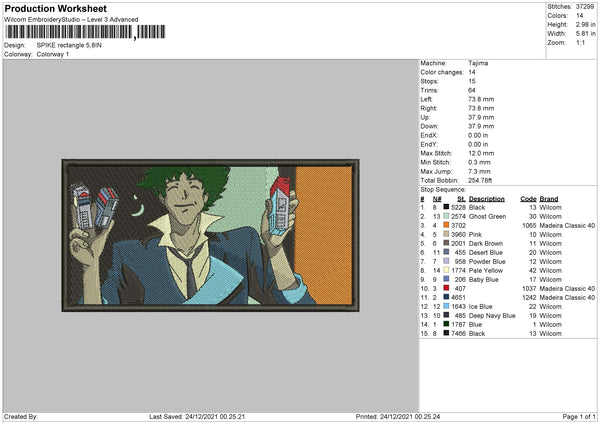Select the Deep Navy Blue color swatch

[446, 315]
